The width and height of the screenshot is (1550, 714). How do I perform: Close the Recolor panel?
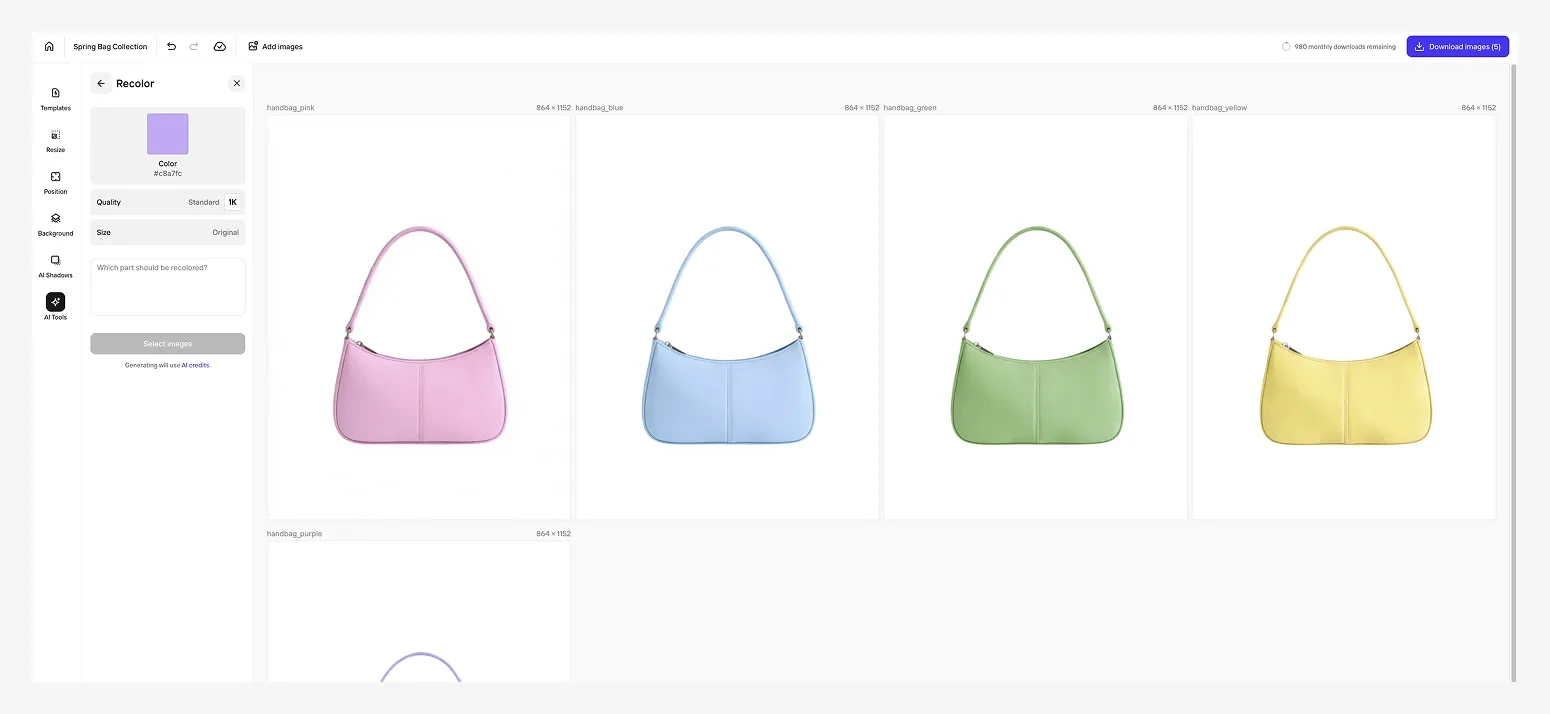pos(236,83)
